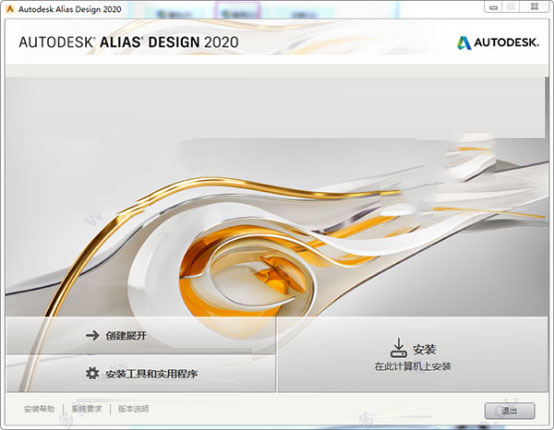Close the installer window
554x430 pixels.
534,7
